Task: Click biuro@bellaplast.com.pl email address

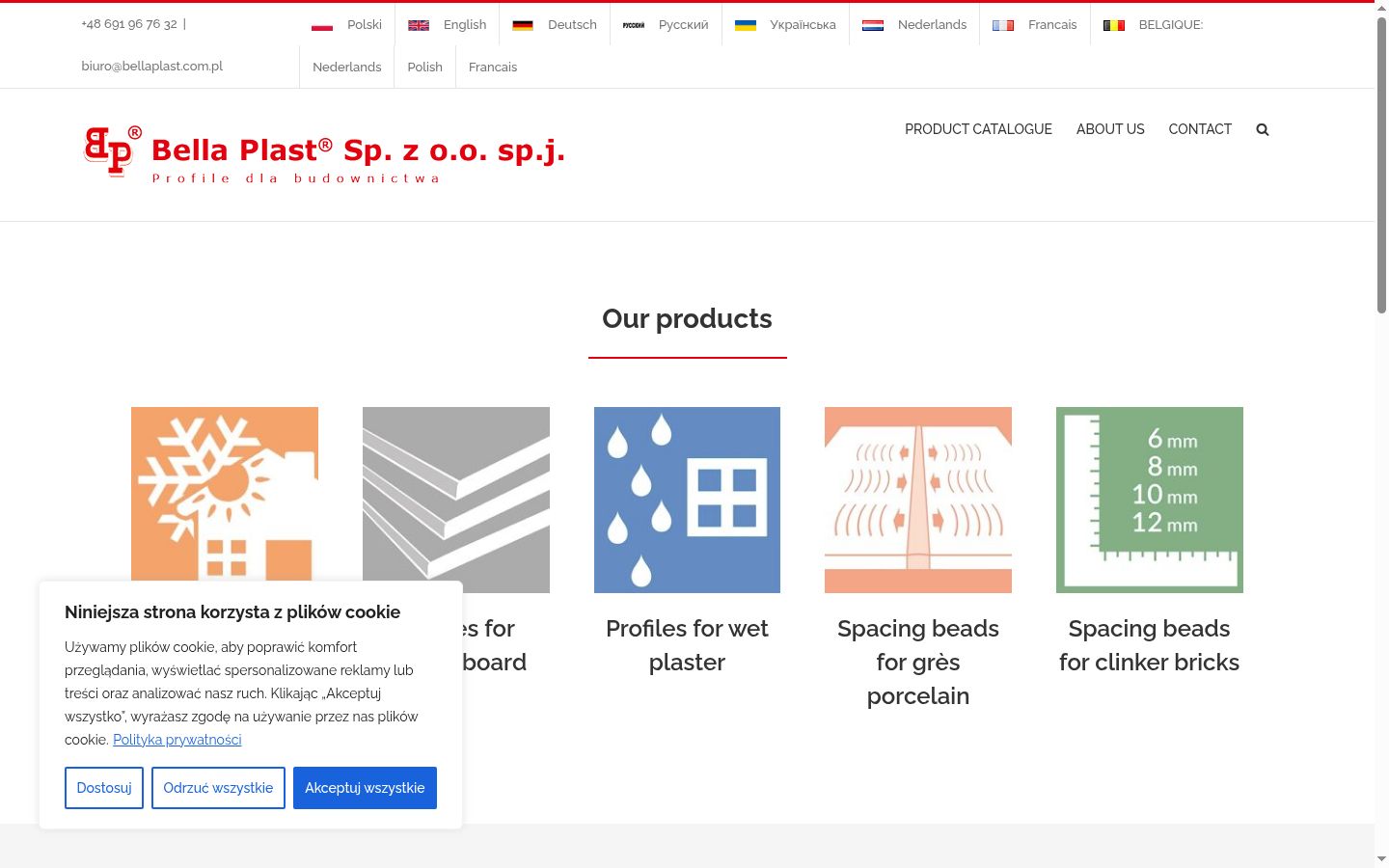Action: tap(152, 67)
